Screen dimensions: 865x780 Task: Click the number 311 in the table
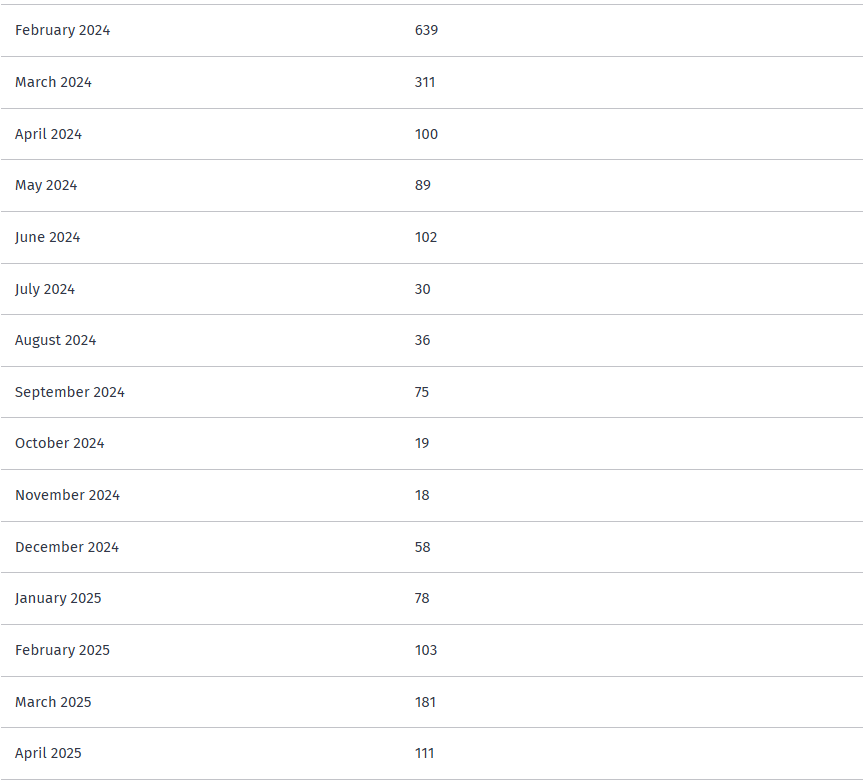tap(425, 82)
